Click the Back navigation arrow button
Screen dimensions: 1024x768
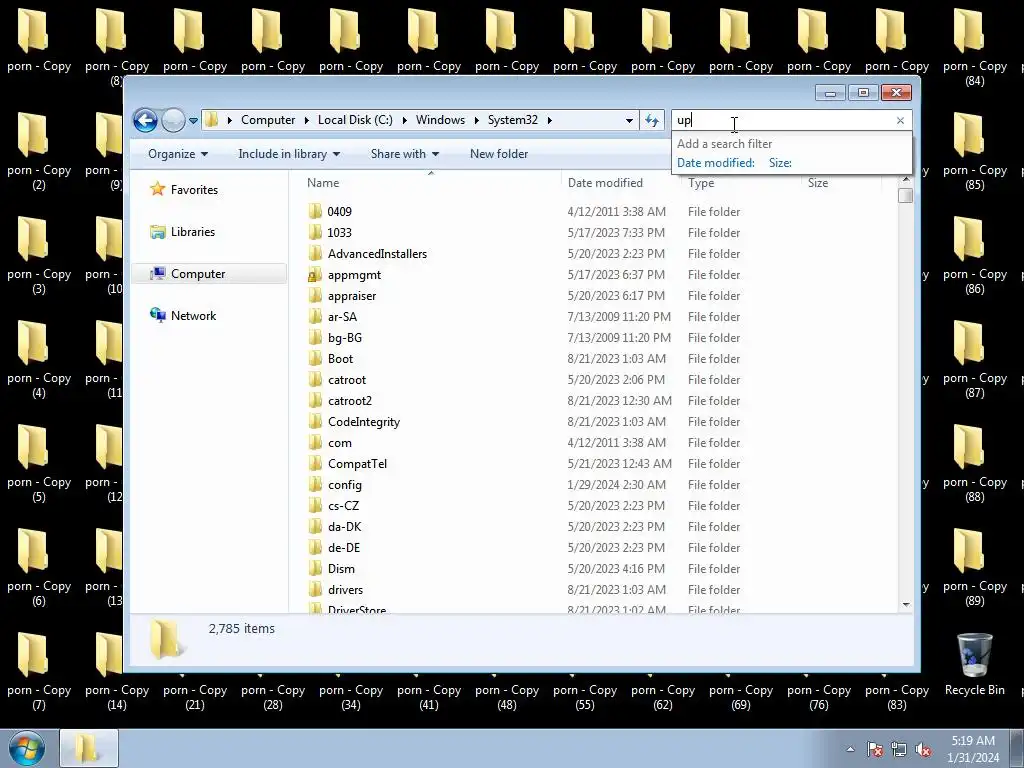[x=145, y=120]
